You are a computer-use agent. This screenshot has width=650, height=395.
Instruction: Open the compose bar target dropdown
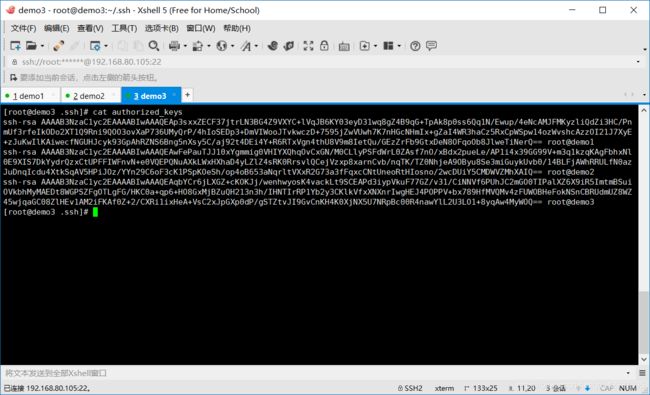tap(628, 373)
